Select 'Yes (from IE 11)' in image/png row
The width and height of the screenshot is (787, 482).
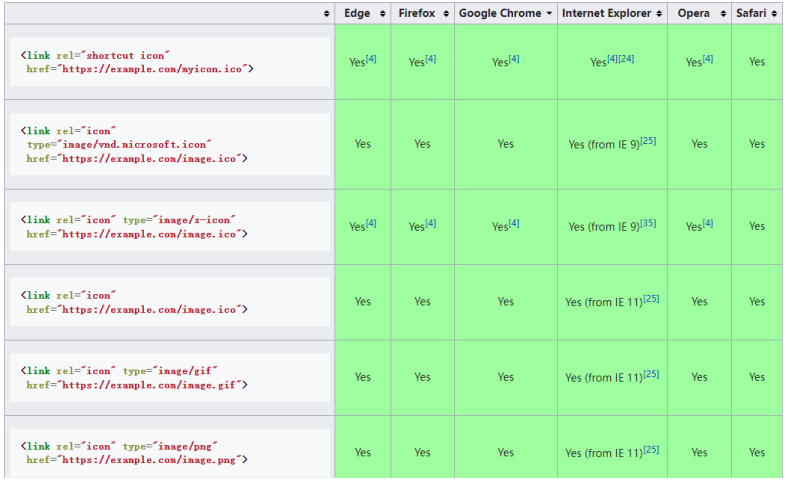click(x=604, y=453)
